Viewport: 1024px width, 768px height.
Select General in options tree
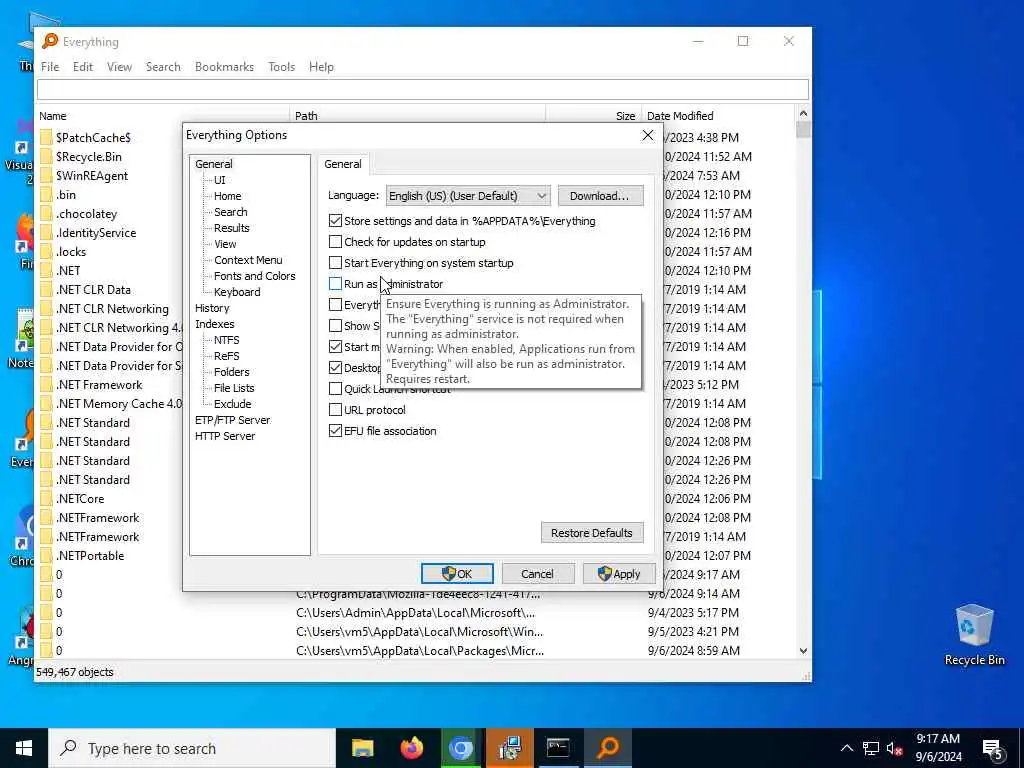(x=214, y=164)
